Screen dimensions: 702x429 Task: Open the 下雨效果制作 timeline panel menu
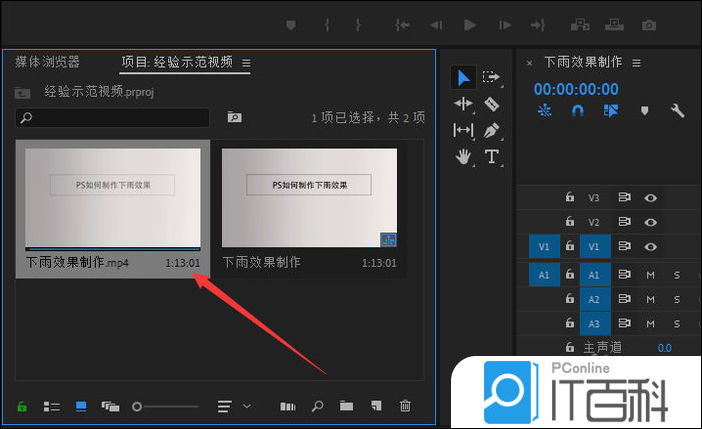pos(636,62)
